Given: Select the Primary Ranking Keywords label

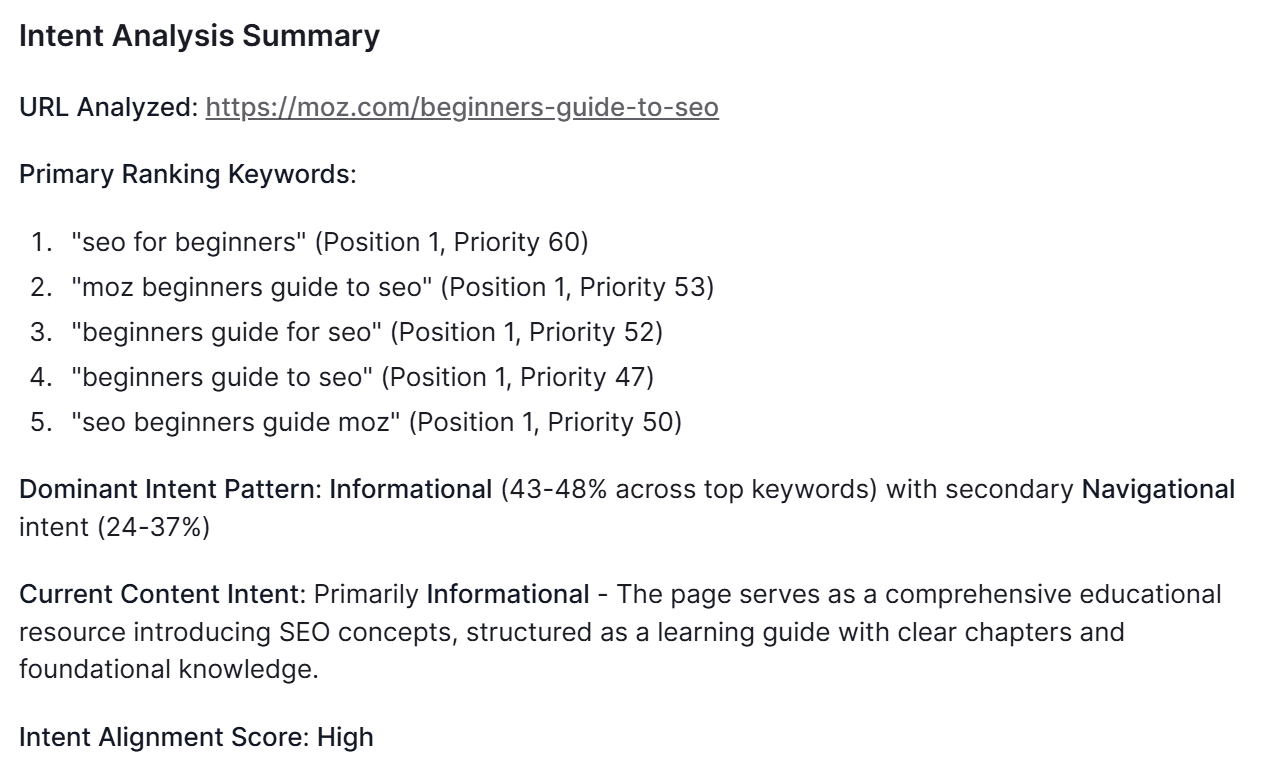Looking at the screenshot, I should 186,174.
